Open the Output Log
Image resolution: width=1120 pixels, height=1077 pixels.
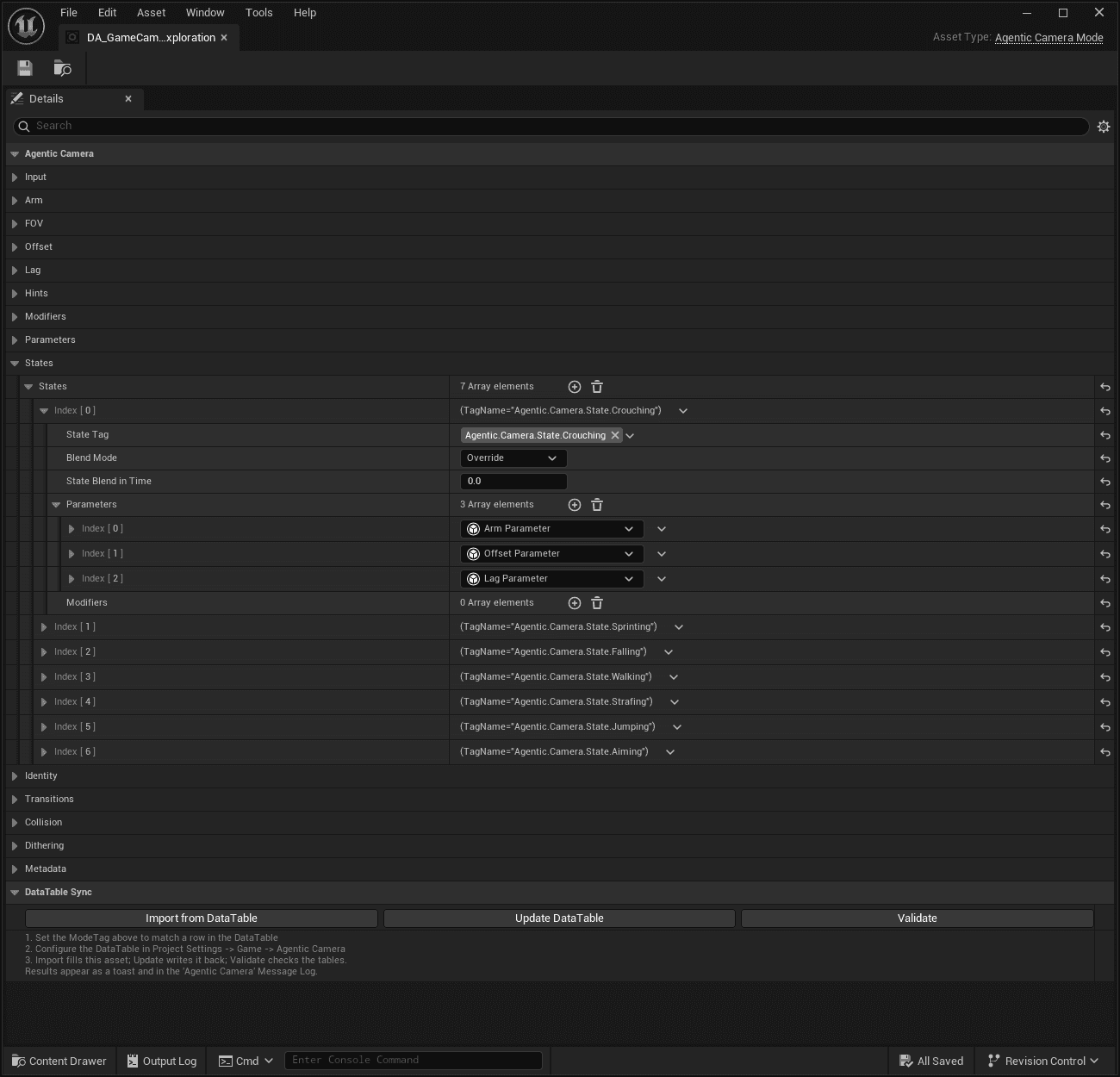coord(162,1061)
